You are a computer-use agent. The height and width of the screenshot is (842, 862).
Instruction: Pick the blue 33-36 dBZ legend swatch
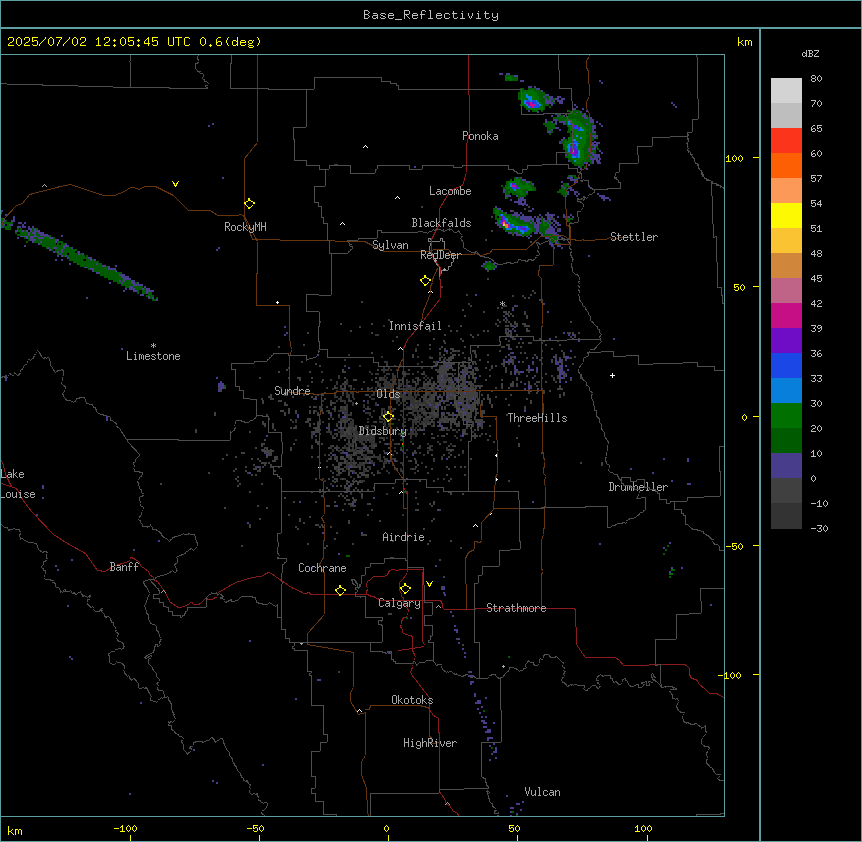click(x=786, y=365)
